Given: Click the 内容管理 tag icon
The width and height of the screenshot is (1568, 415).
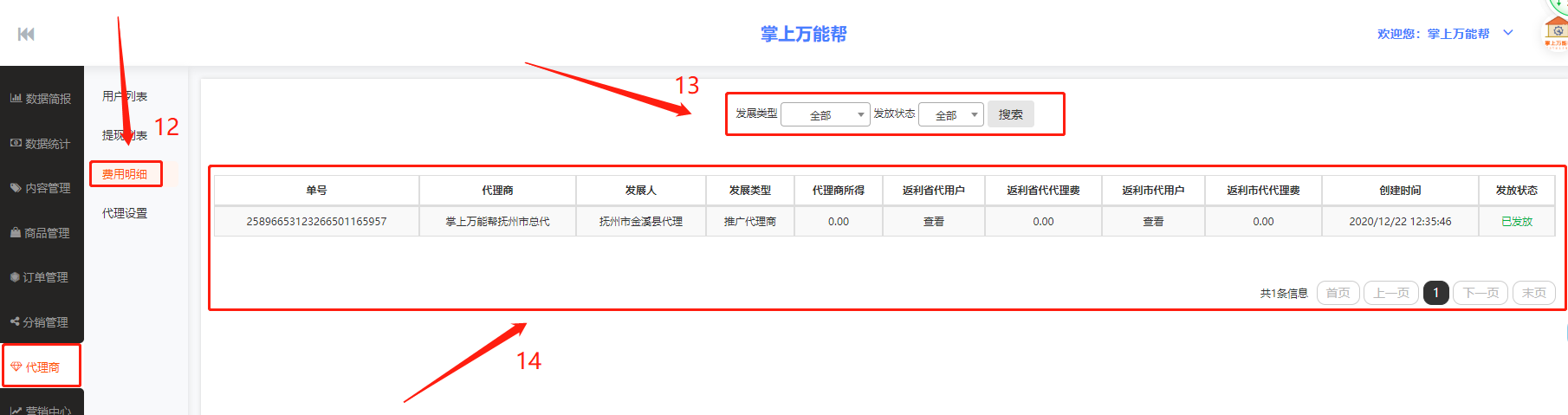Looking at the screenshot, I should coord(16,188).
